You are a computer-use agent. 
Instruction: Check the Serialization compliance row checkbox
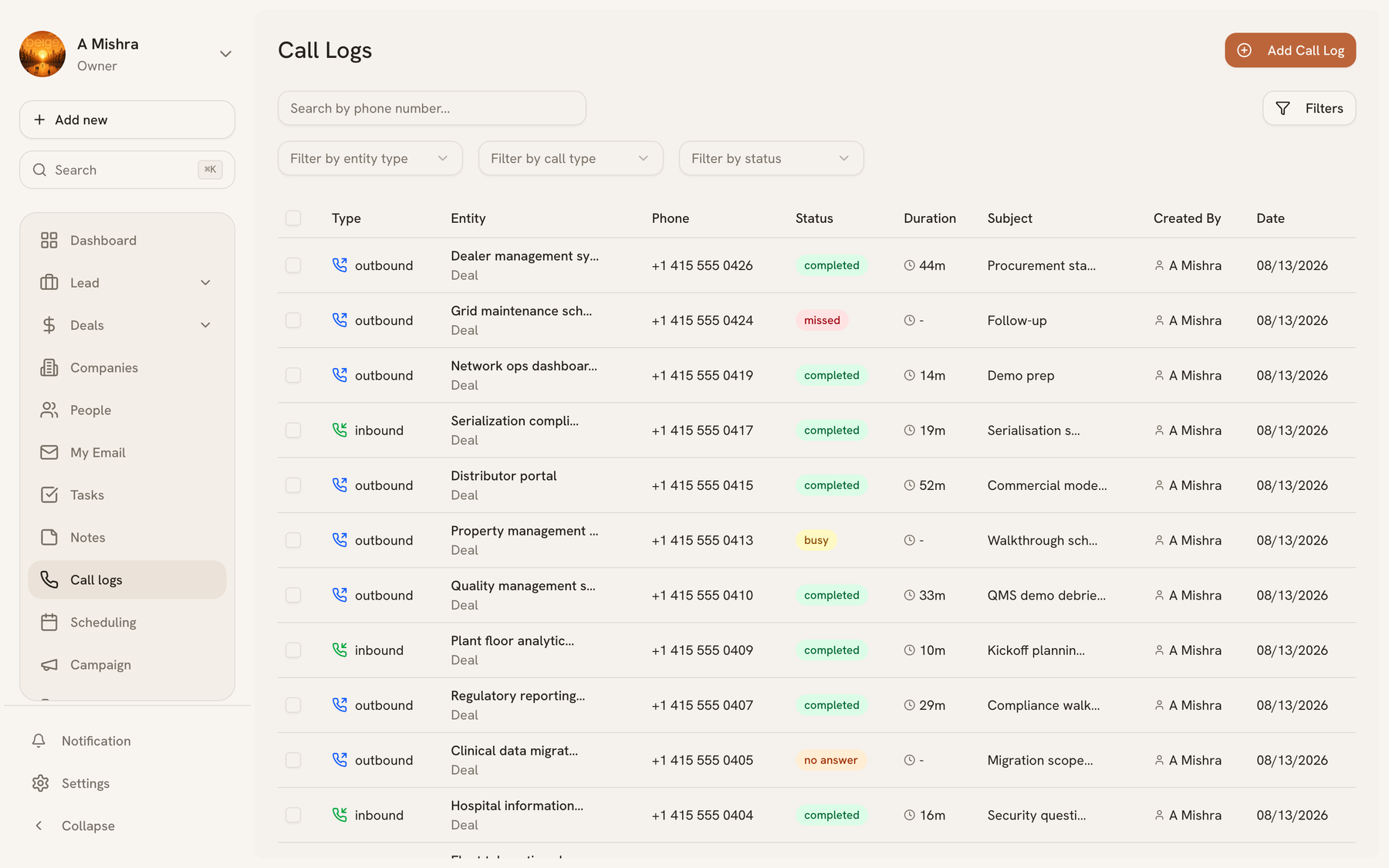(x=293, y=431)
